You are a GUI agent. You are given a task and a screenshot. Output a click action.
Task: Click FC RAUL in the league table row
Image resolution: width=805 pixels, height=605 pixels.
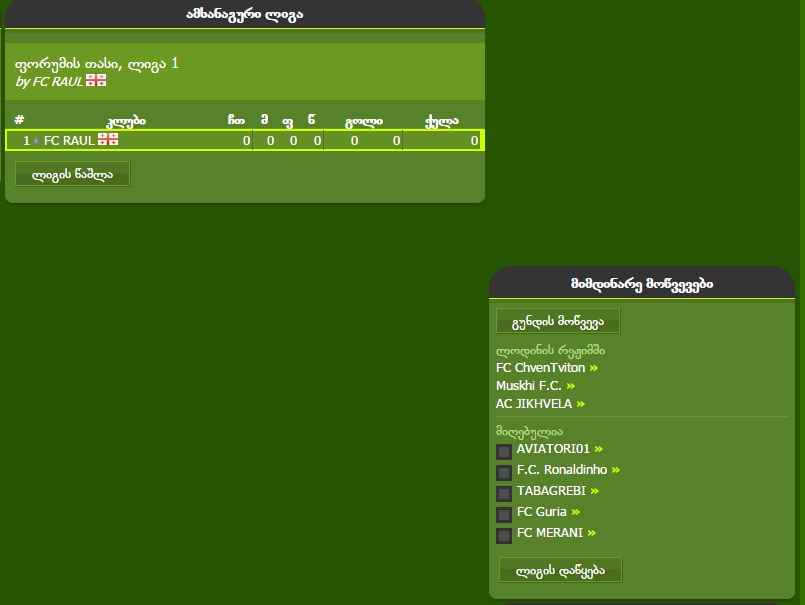pyautogui.click(x=69, y=141)
